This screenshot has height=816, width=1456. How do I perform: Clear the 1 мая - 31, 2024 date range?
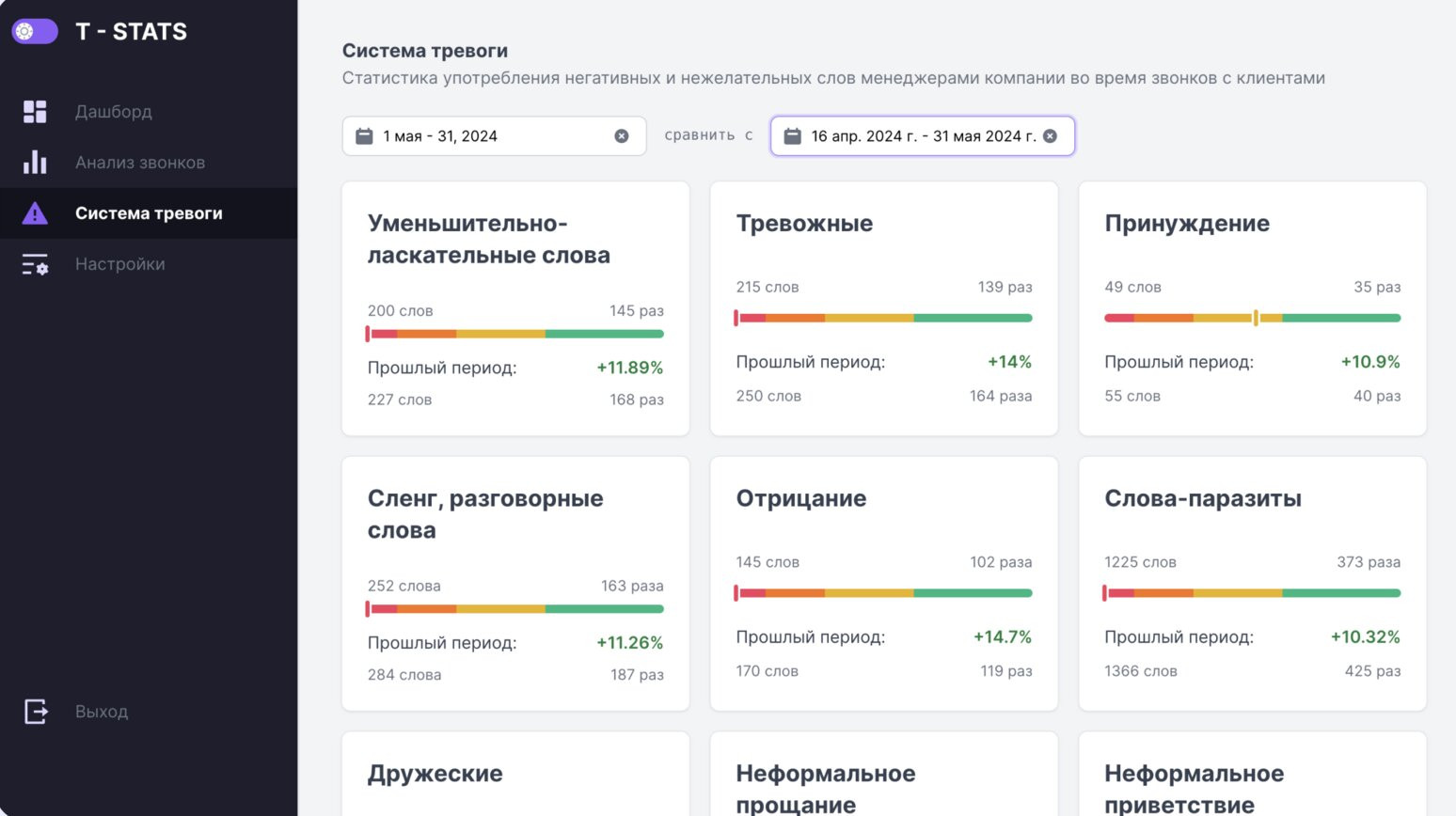pos(622,136)
